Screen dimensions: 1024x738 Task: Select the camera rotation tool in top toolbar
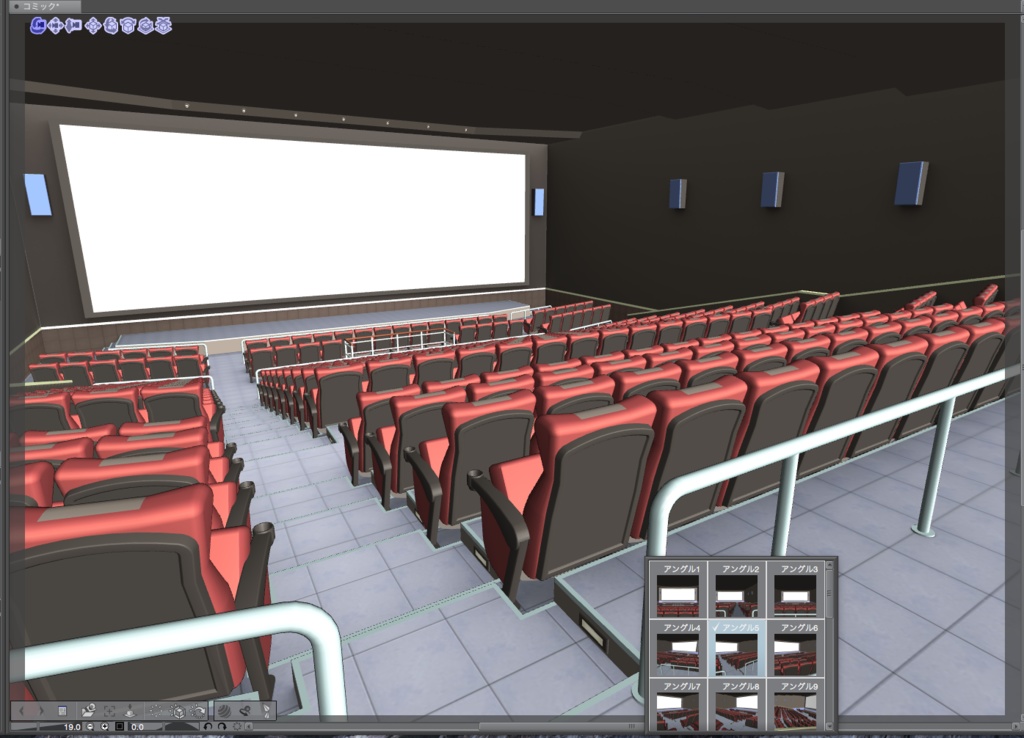[38, 27]
